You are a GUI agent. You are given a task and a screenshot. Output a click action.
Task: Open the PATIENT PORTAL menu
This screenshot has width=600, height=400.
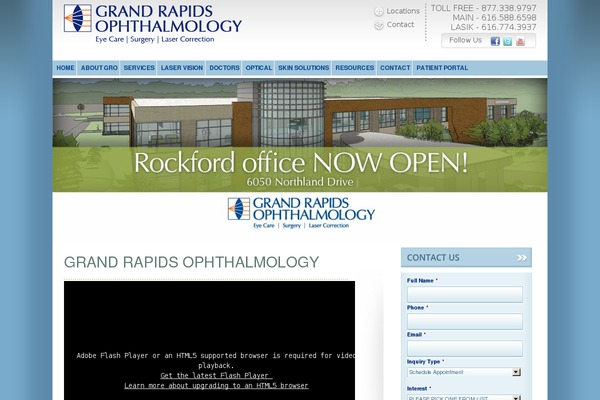442,68
